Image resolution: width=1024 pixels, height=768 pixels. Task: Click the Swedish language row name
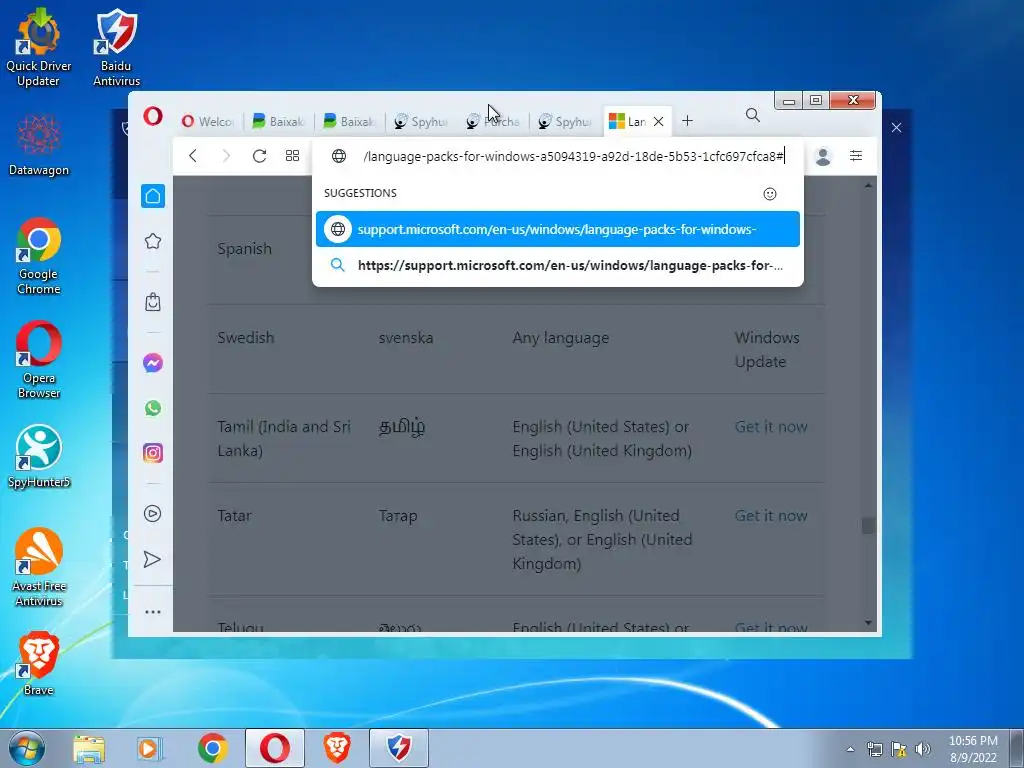tap(246, 338)
